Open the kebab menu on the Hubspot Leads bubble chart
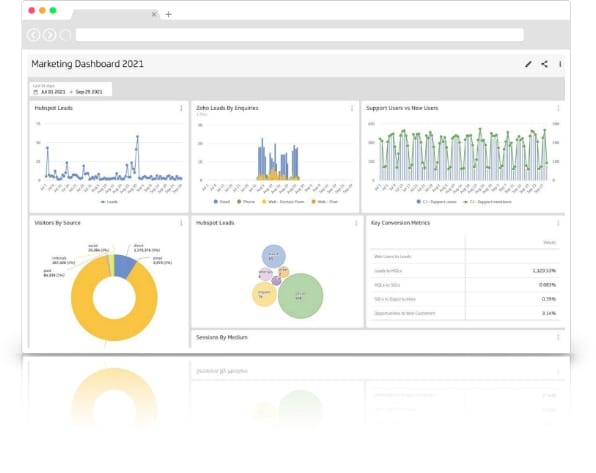The image size is (596, 473). point(356,223)
